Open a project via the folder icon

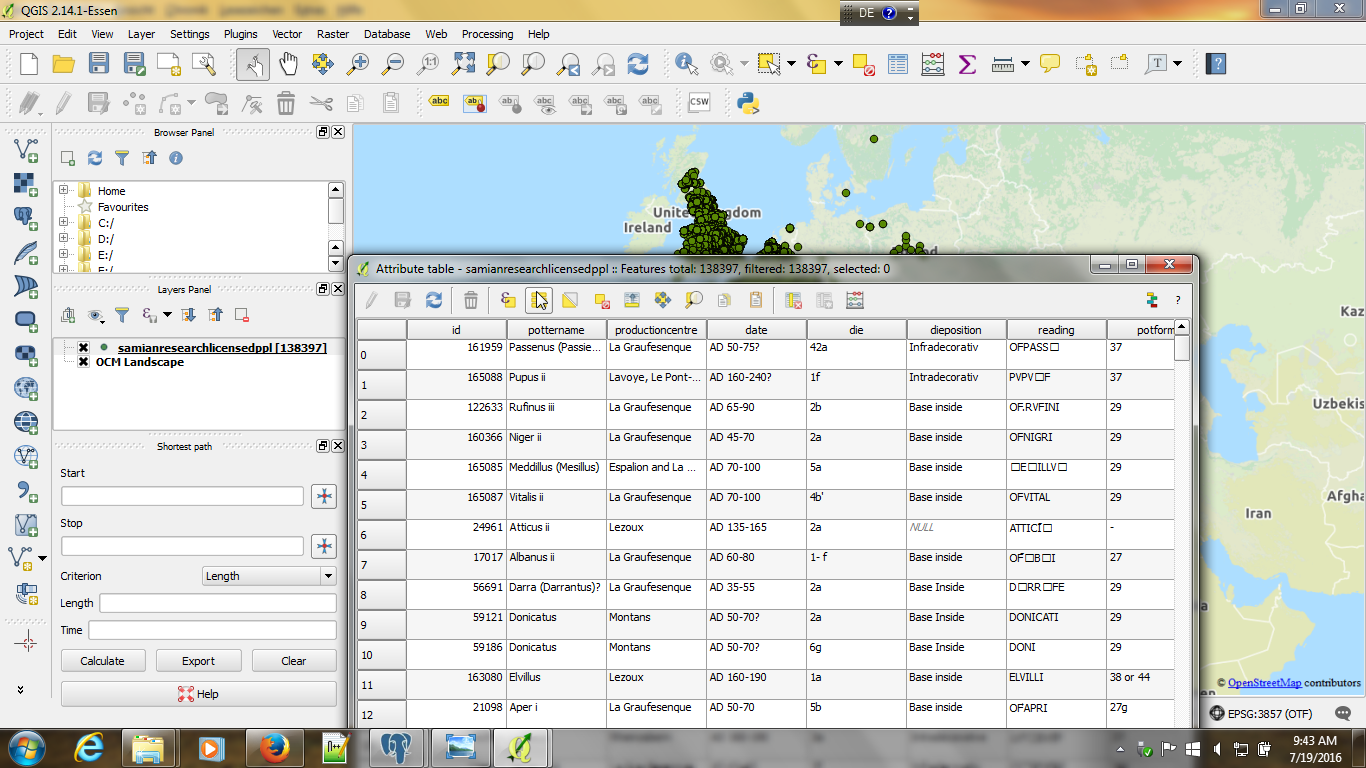(x=63, y=64)
